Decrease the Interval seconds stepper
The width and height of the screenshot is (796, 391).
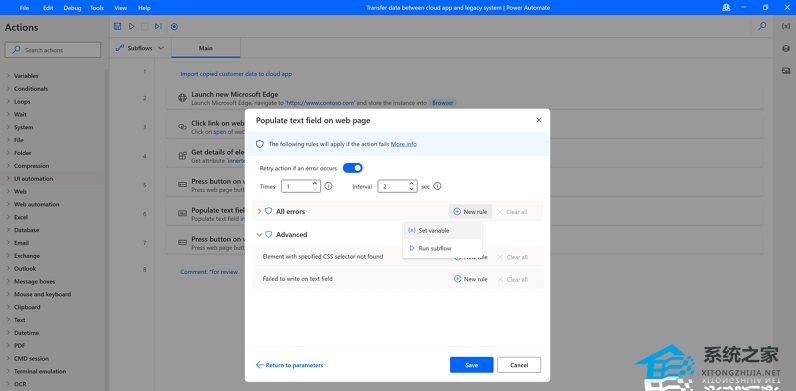click(411, 189)
